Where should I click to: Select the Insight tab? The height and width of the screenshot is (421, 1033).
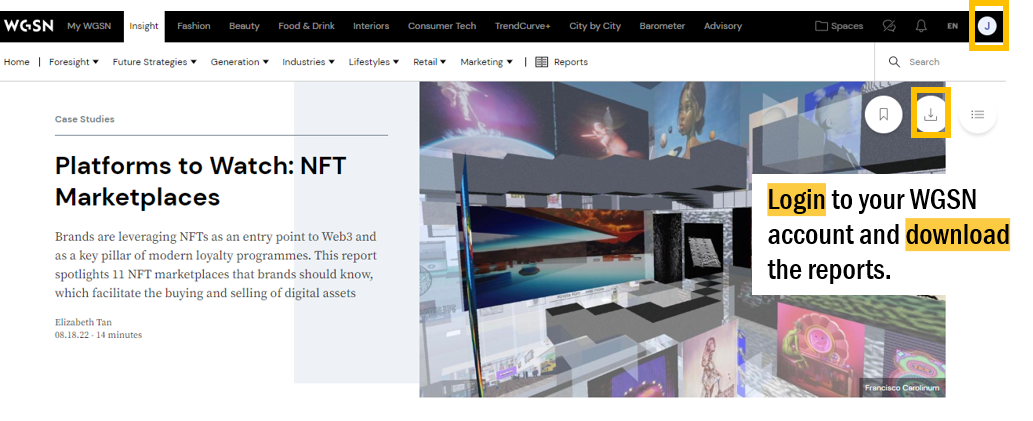tap(144, 26)
